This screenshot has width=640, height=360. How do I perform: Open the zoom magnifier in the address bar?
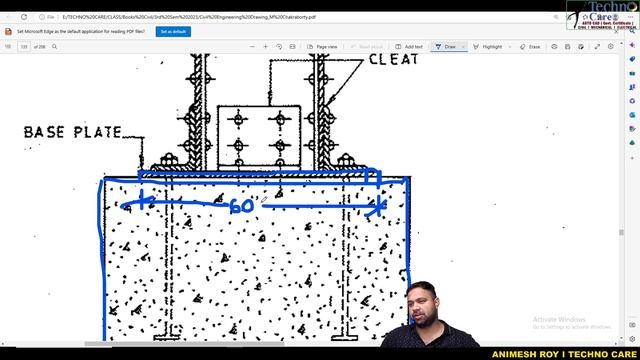tap(556, 17)
